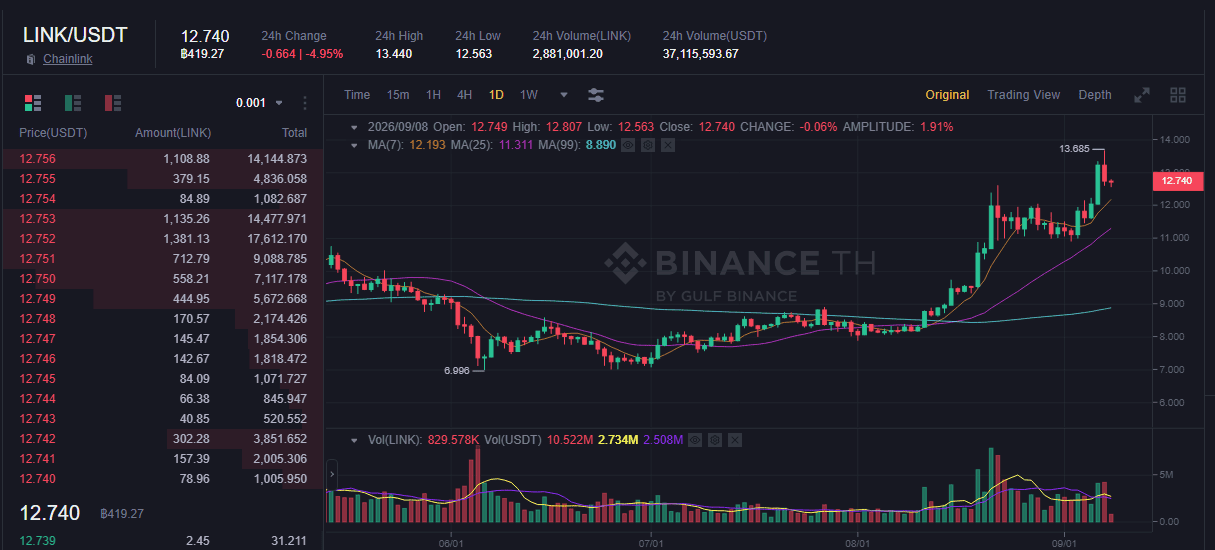Switch chart interval to 1H

[433, 95]
